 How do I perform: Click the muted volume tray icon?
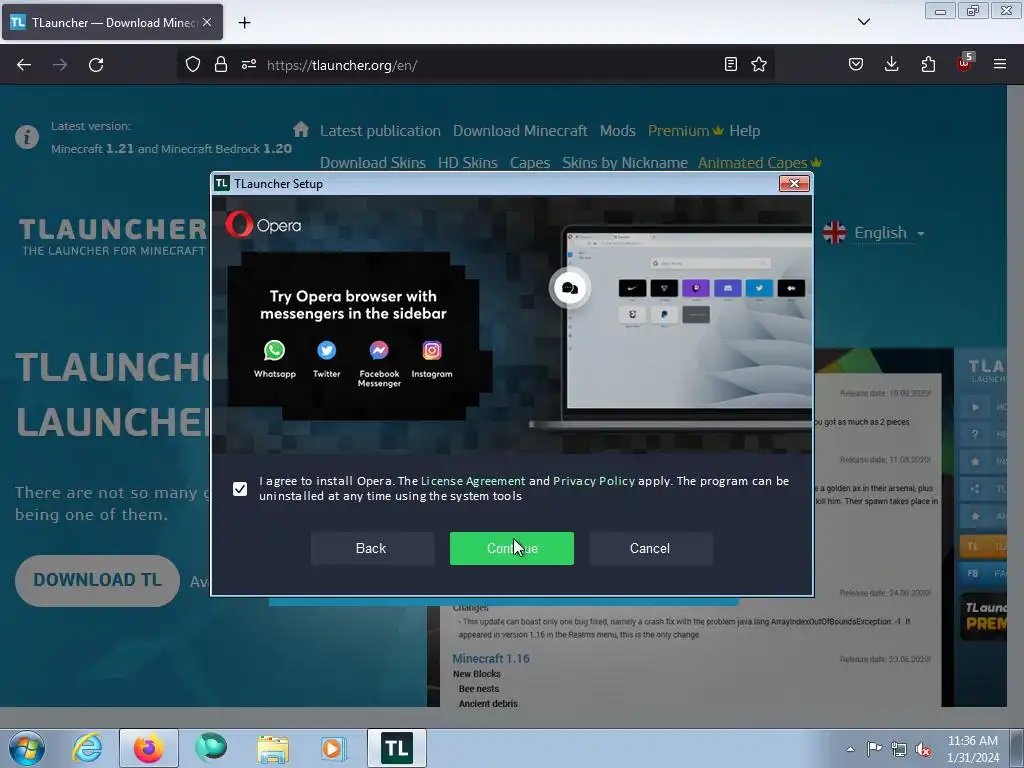coord(923,749)
